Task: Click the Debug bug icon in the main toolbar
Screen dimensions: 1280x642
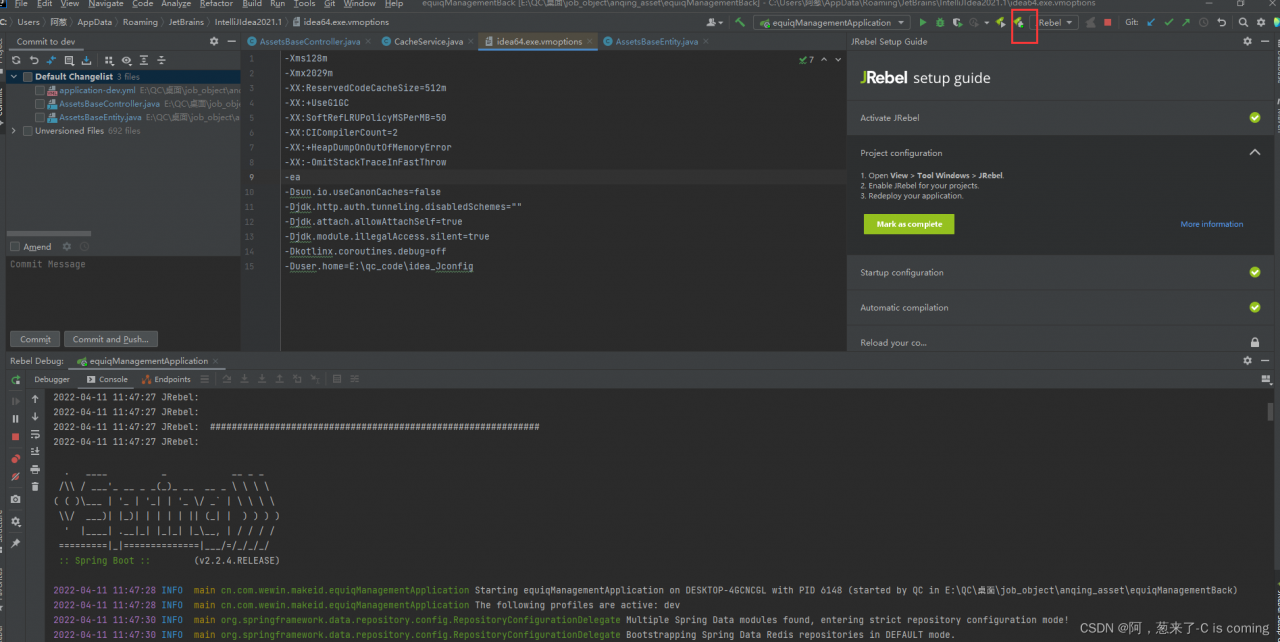Action: [940, 22]
